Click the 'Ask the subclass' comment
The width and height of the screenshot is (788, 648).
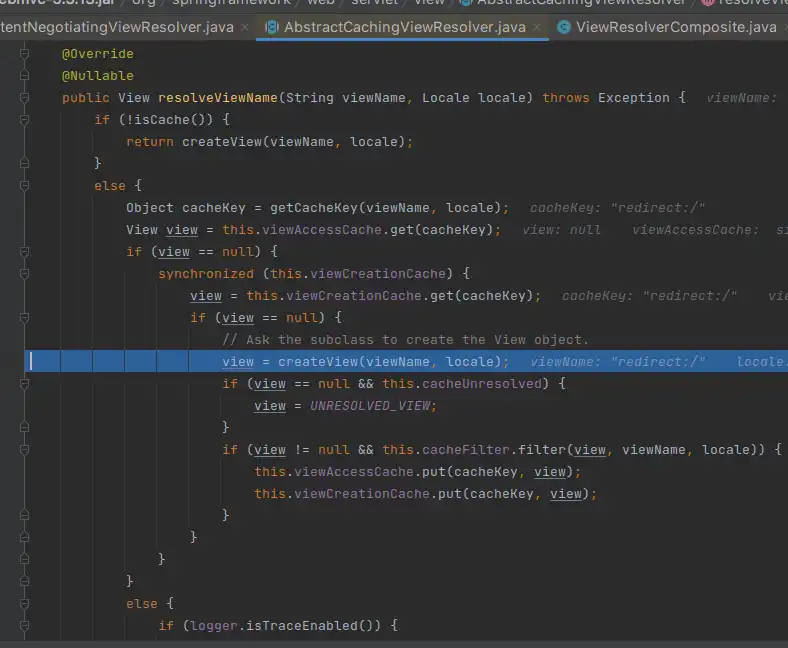(405, 340)
